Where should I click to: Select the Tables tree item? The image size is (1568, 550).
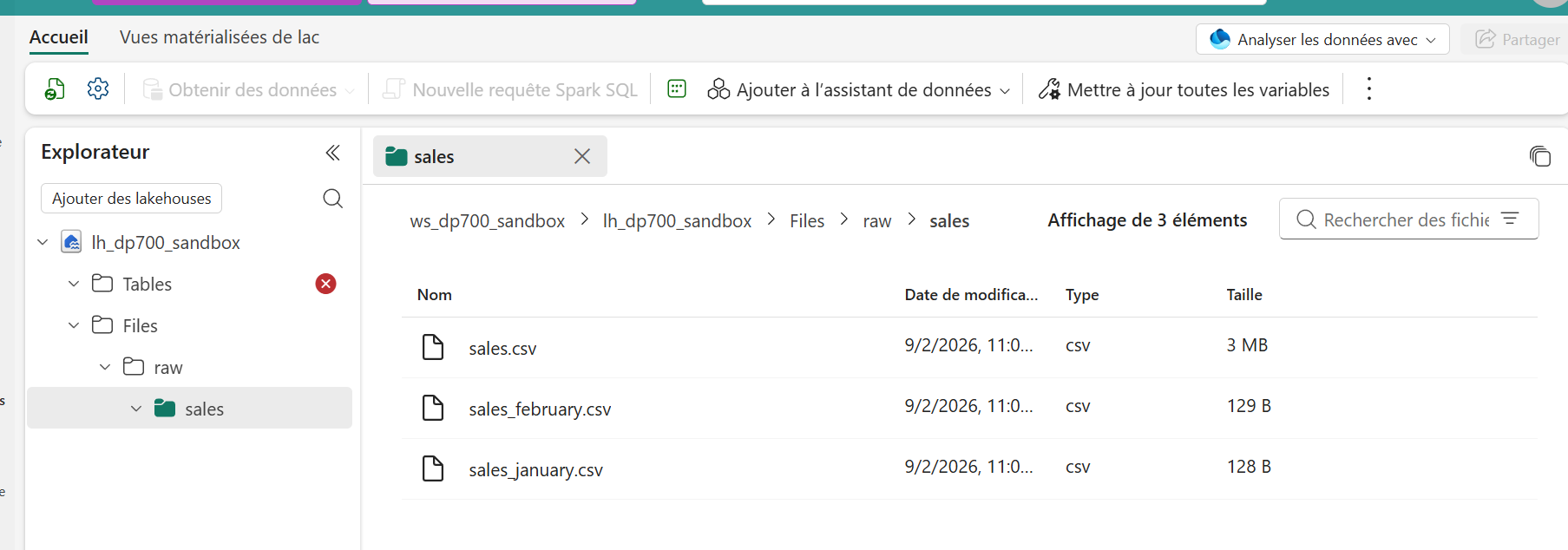(x=148, y=284)
